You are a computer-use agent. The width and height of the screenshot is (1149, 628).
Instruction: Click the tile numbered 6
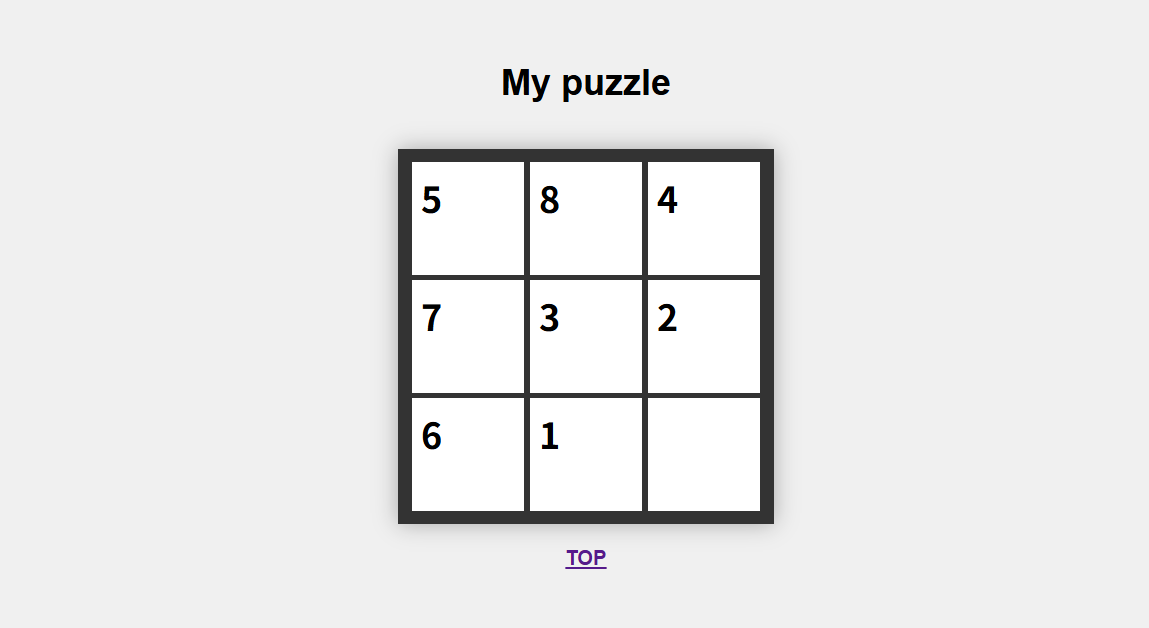[468, 454]
